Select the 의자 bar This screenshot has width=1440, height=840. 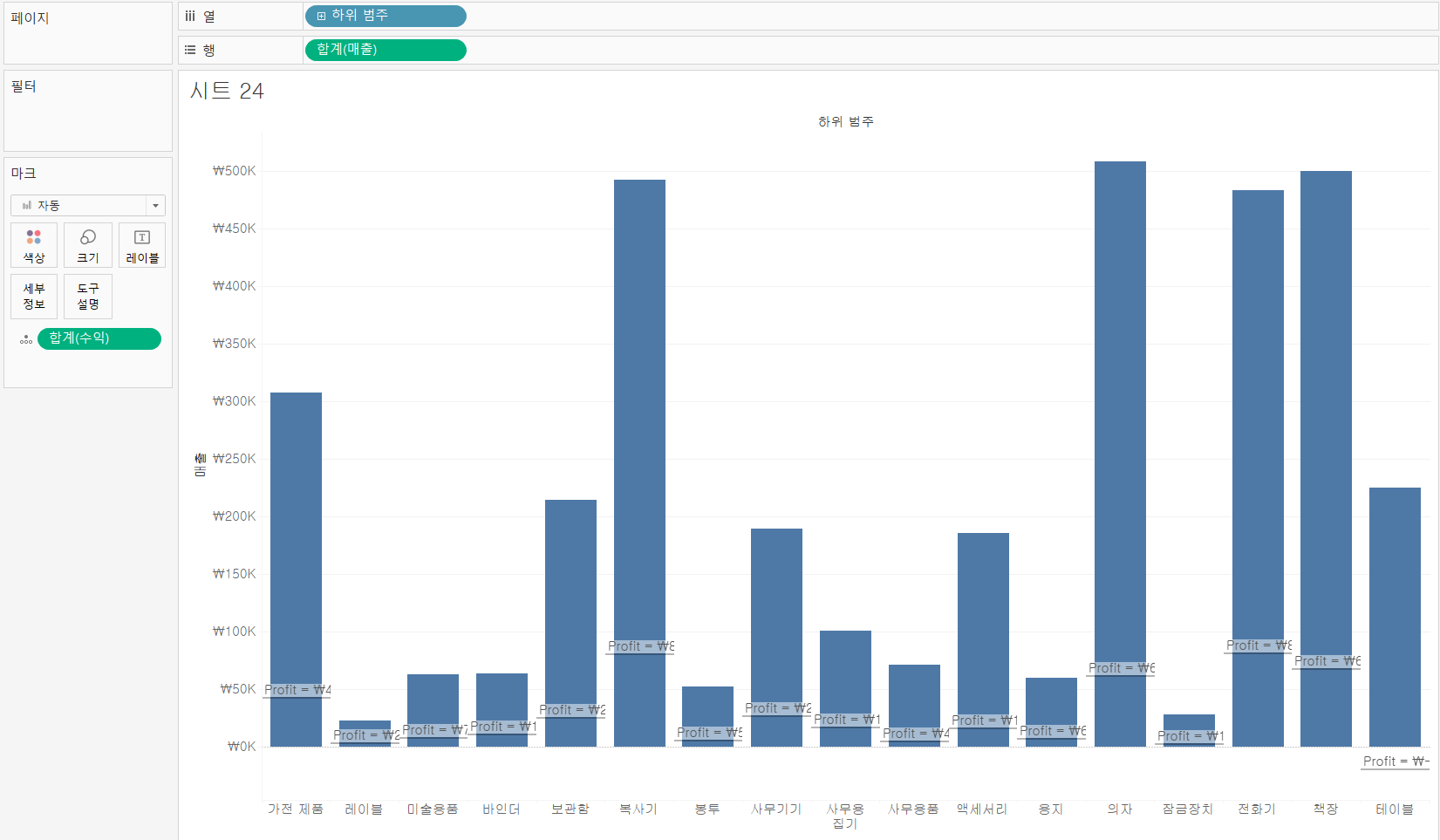pos(1120,454)
